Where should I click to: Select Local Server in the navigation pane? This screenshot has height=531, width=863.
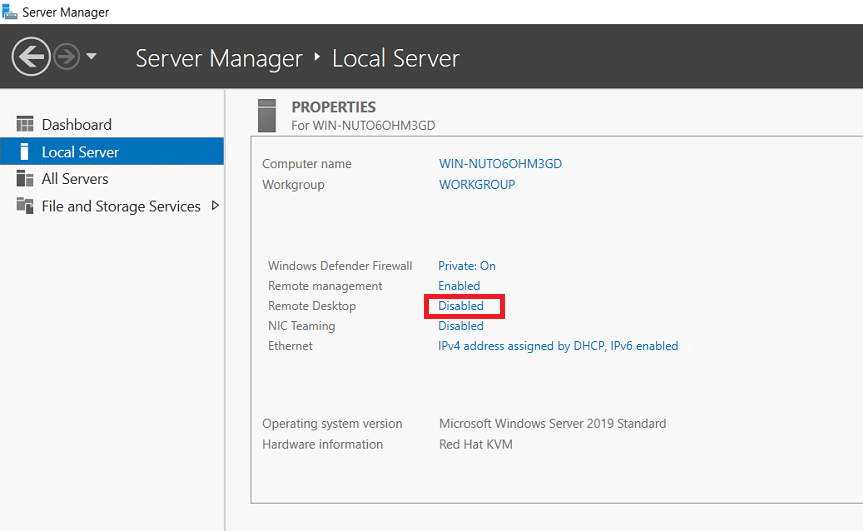coord(112,151)
